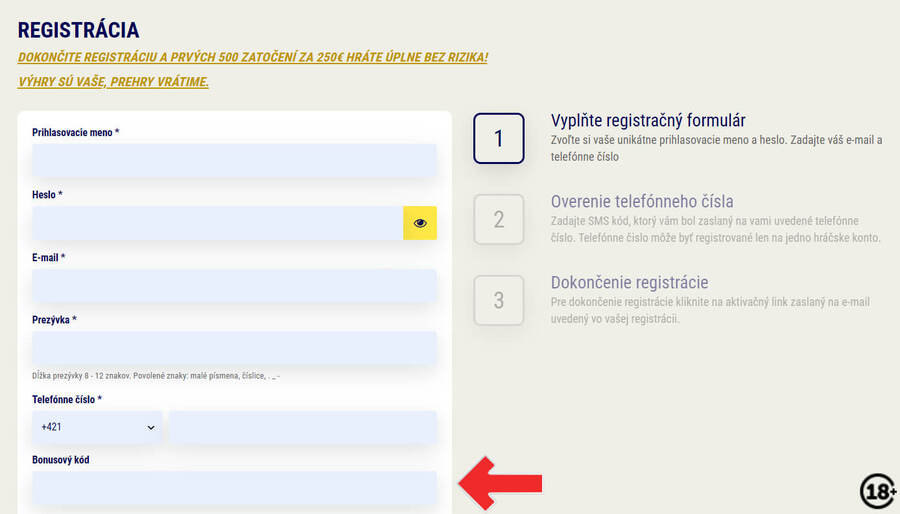Click the Prihlasovacie meno input field
900x514 pixels.
pos(234,160)
